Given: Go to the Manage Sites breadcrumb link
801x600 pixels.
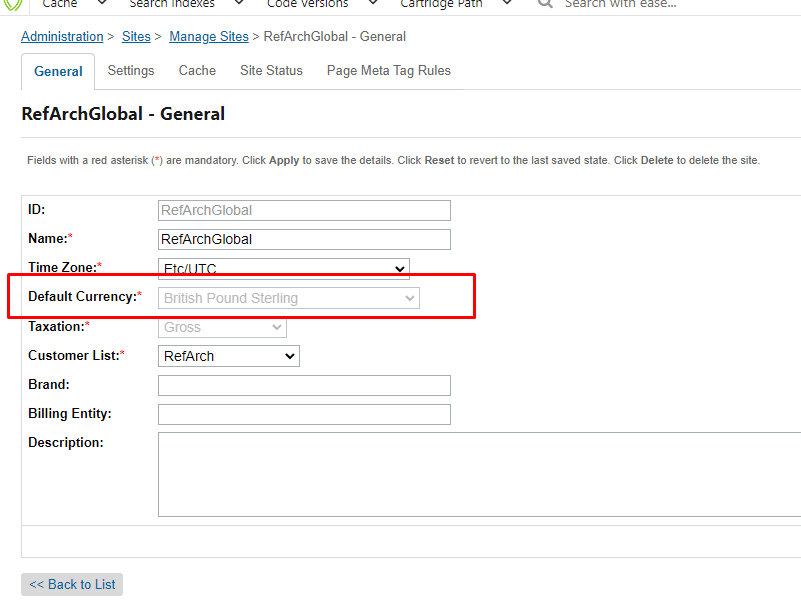Looking at the screenshot, I should [x=209, y=37].
